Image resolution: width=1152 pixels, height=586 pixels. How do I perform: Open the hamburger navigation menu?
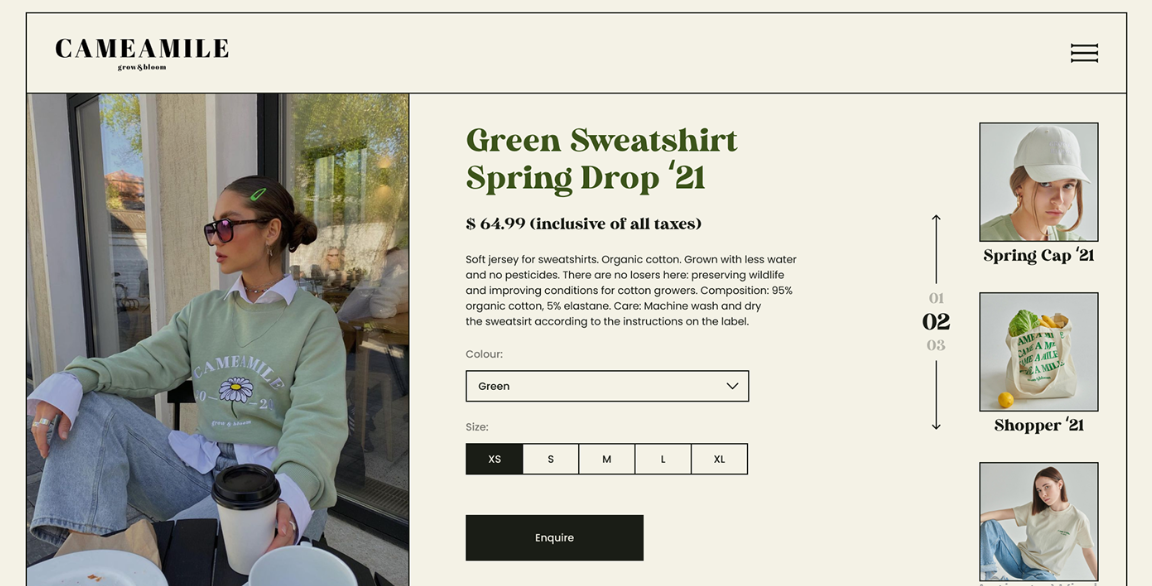[x=1084, y=52]
